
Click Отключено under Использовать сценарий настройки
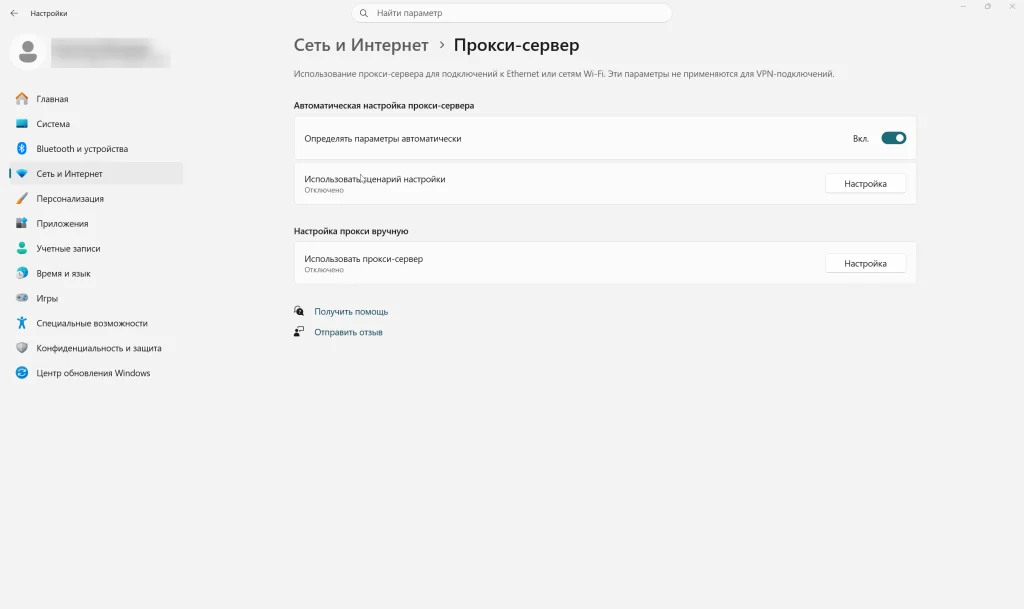(x=323, y=190)
